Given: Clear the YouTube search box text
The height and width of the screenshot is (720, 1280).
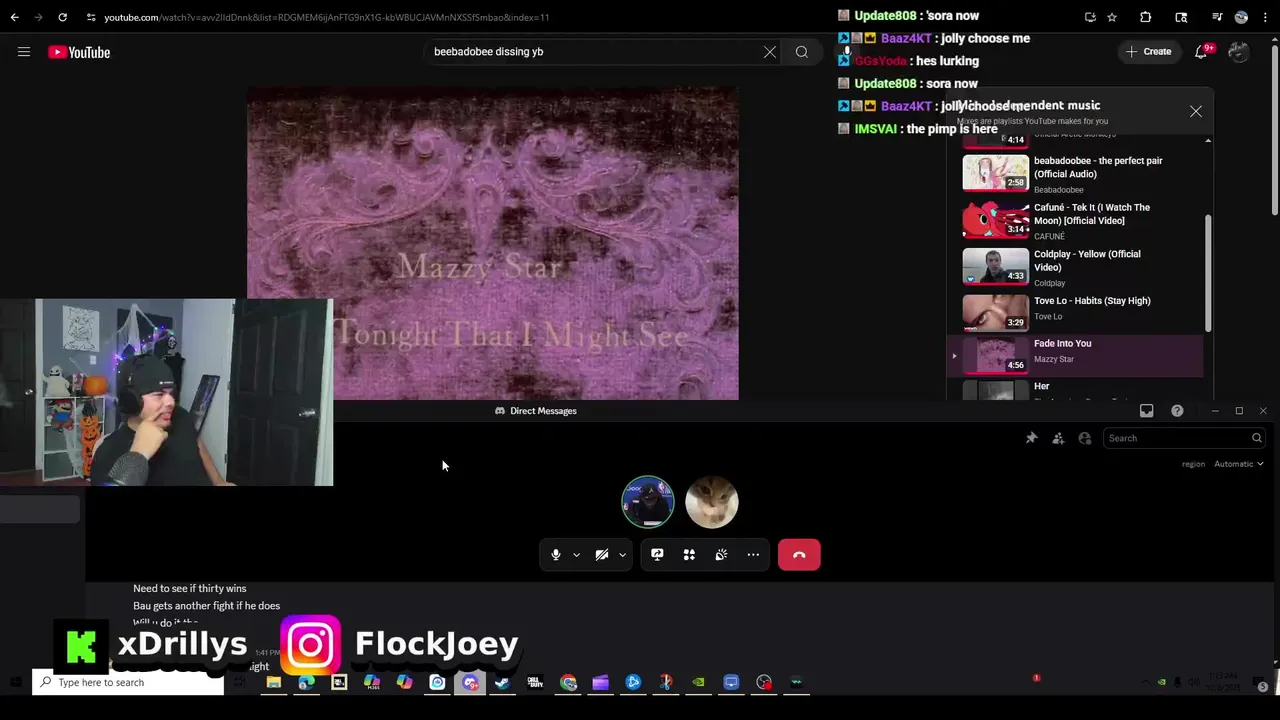Looking at the screenshot, I should point(770,52).
